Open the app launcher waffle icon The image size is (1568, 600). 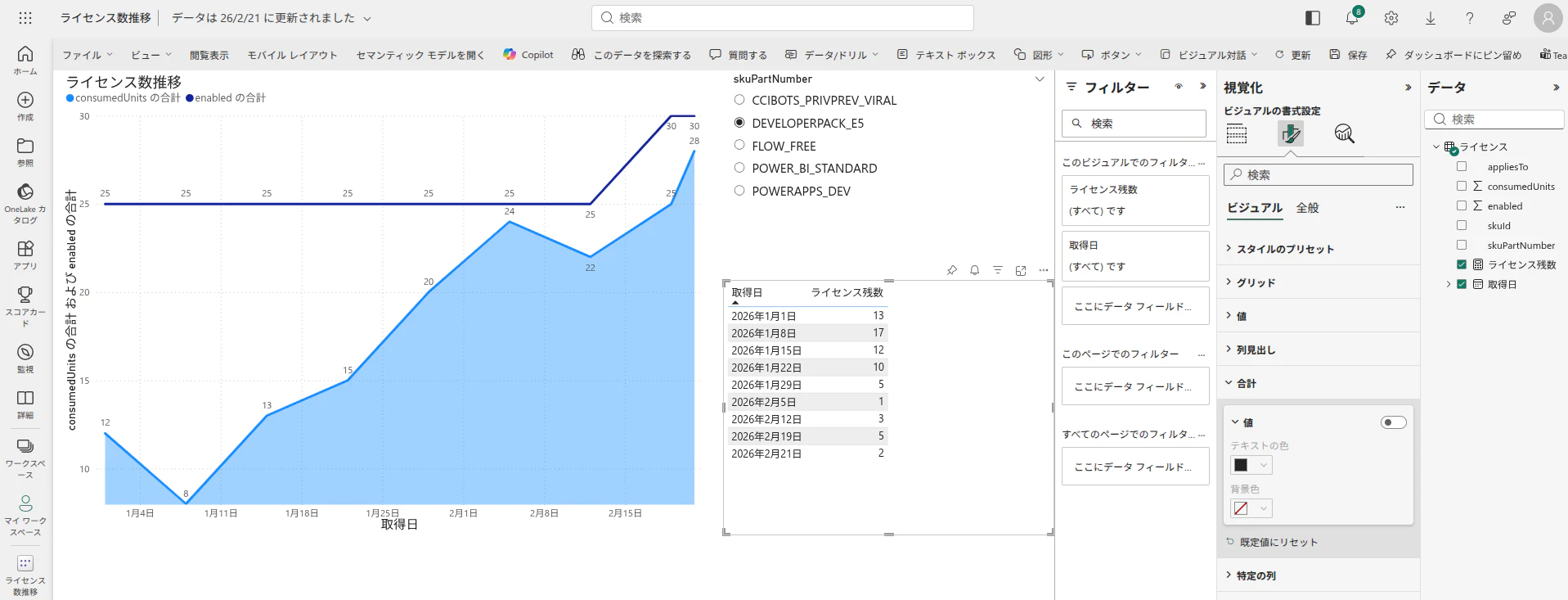(x=25, y=17)
